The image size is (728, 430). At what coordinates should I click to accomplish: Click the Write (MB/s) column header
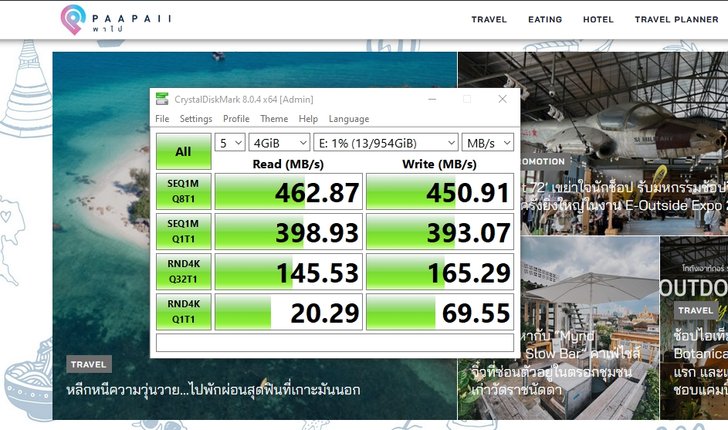tap(439, 164)
